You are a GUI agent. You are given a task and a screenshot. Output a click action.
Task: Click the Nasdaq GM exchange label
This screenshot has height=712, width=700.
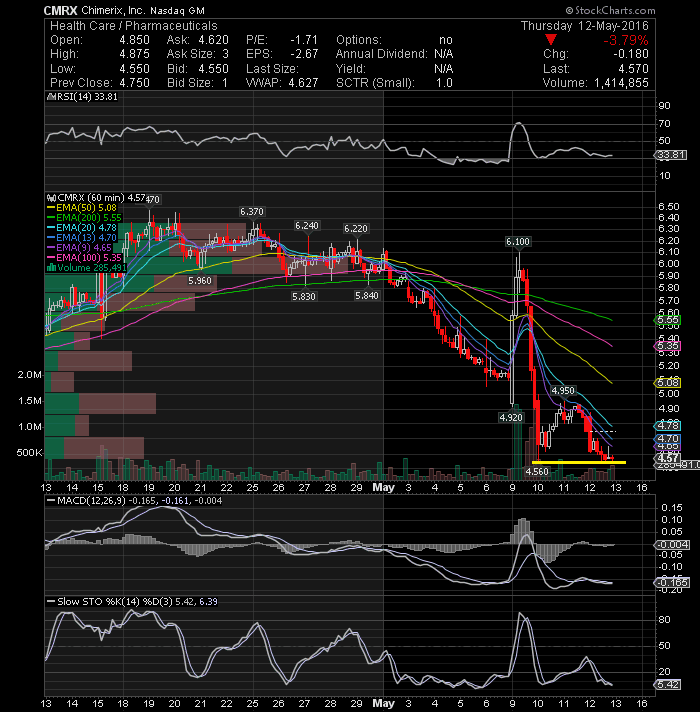pyautogui.click(x=177, y=10)
